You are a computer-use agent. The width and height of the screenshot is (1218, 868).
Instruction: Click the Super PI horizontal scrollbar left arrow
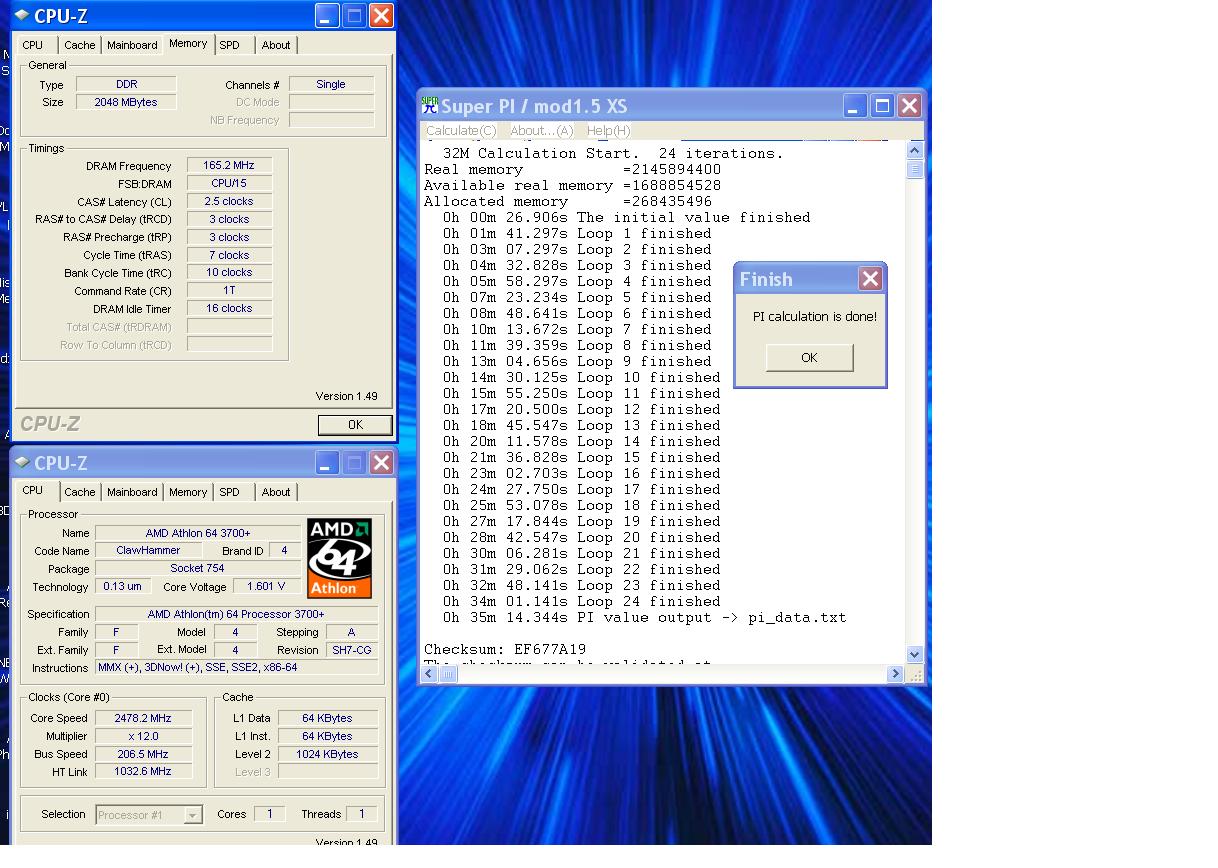pyautogui.click(x=429, y=674)
